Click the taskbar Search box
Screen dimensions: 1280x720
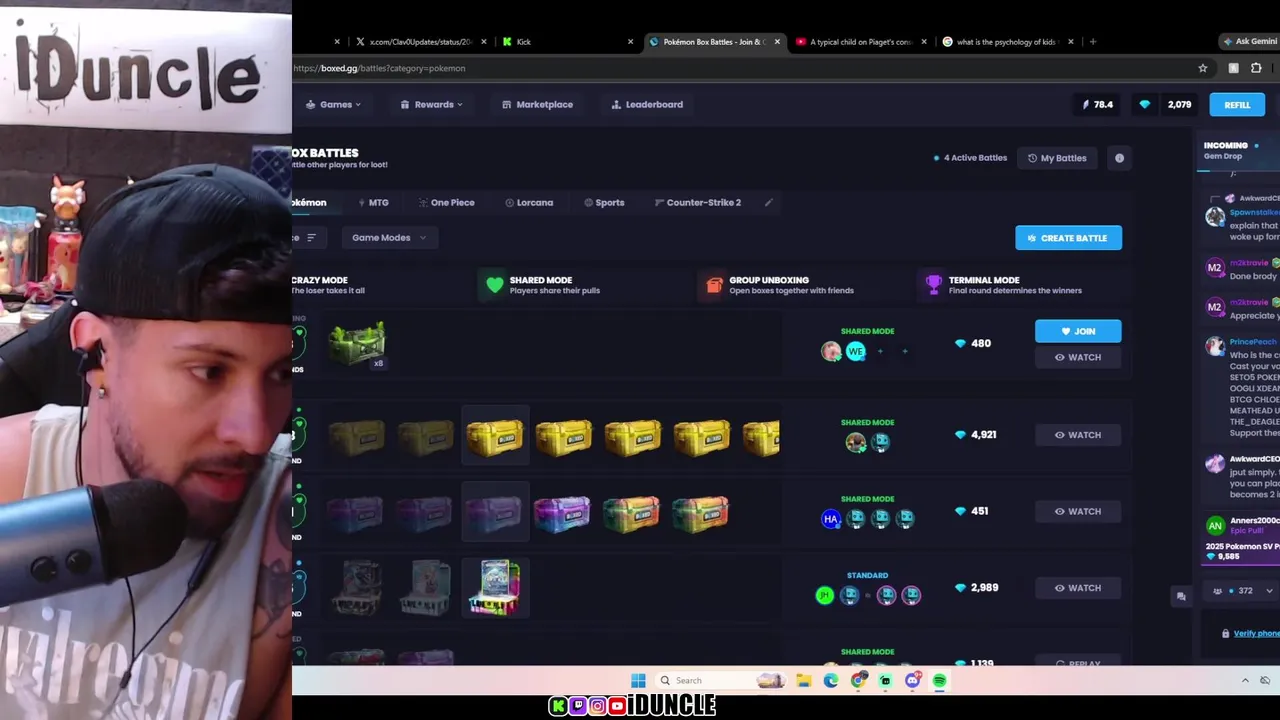pyautogui.click(x=722, y=681)
